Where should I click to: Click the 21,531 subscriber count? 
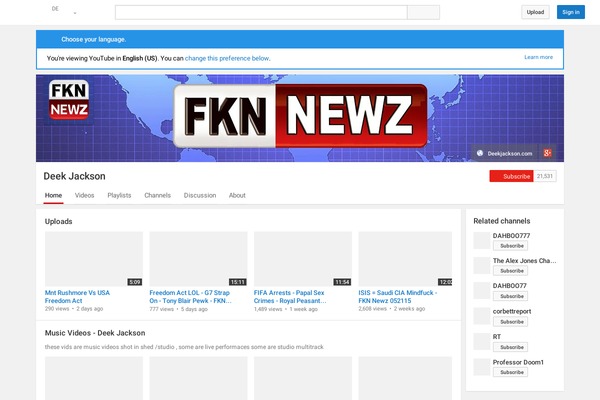[545, 176]
